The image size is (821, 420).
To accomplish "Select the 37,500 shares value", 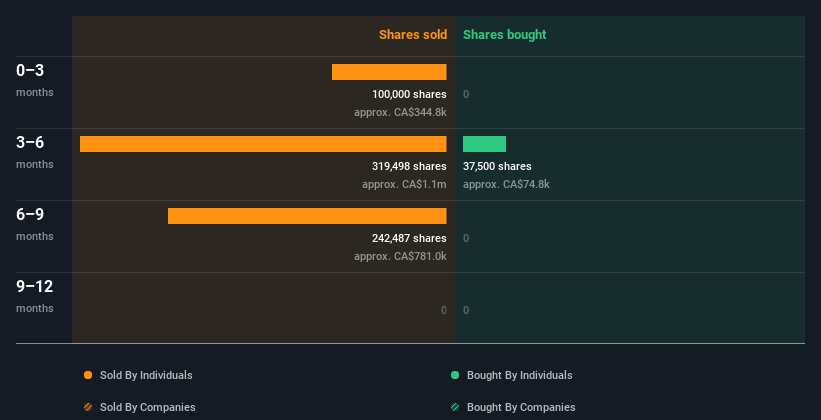I will [497, 166].
